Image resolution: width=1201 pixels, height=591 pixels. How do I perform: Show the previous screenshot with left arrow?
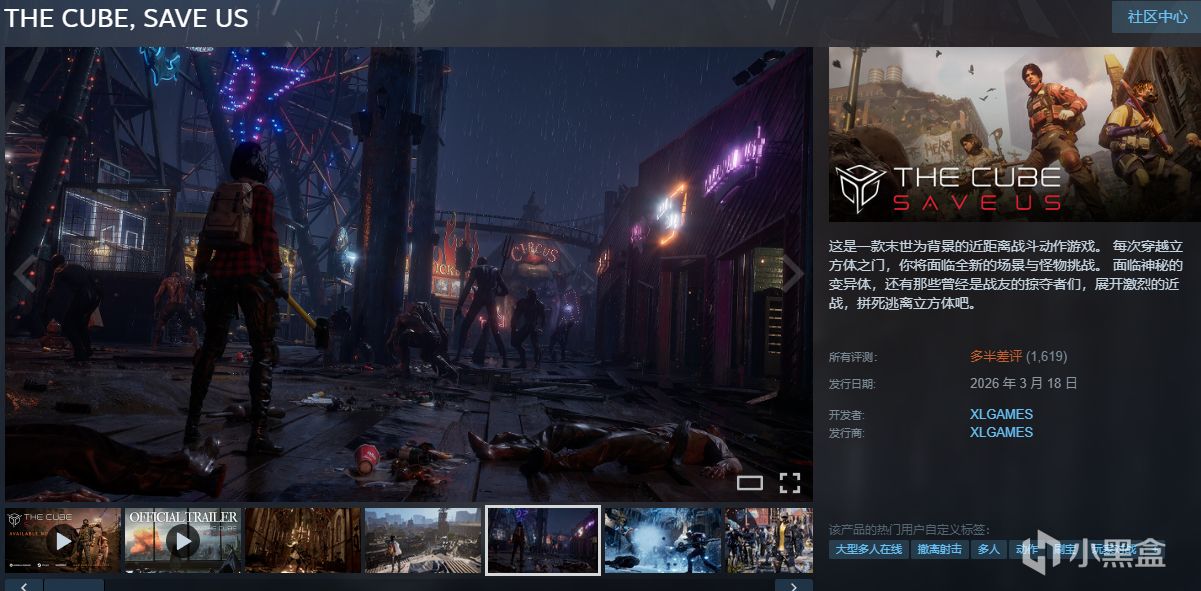[25, 273]
